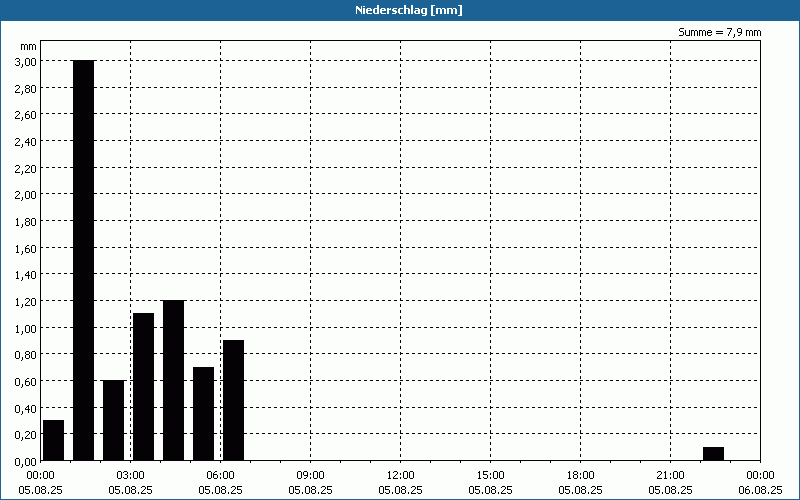Click the 3,00 y-axis value
This screenshot has width=800, height=500.
(x=26, y=61)
